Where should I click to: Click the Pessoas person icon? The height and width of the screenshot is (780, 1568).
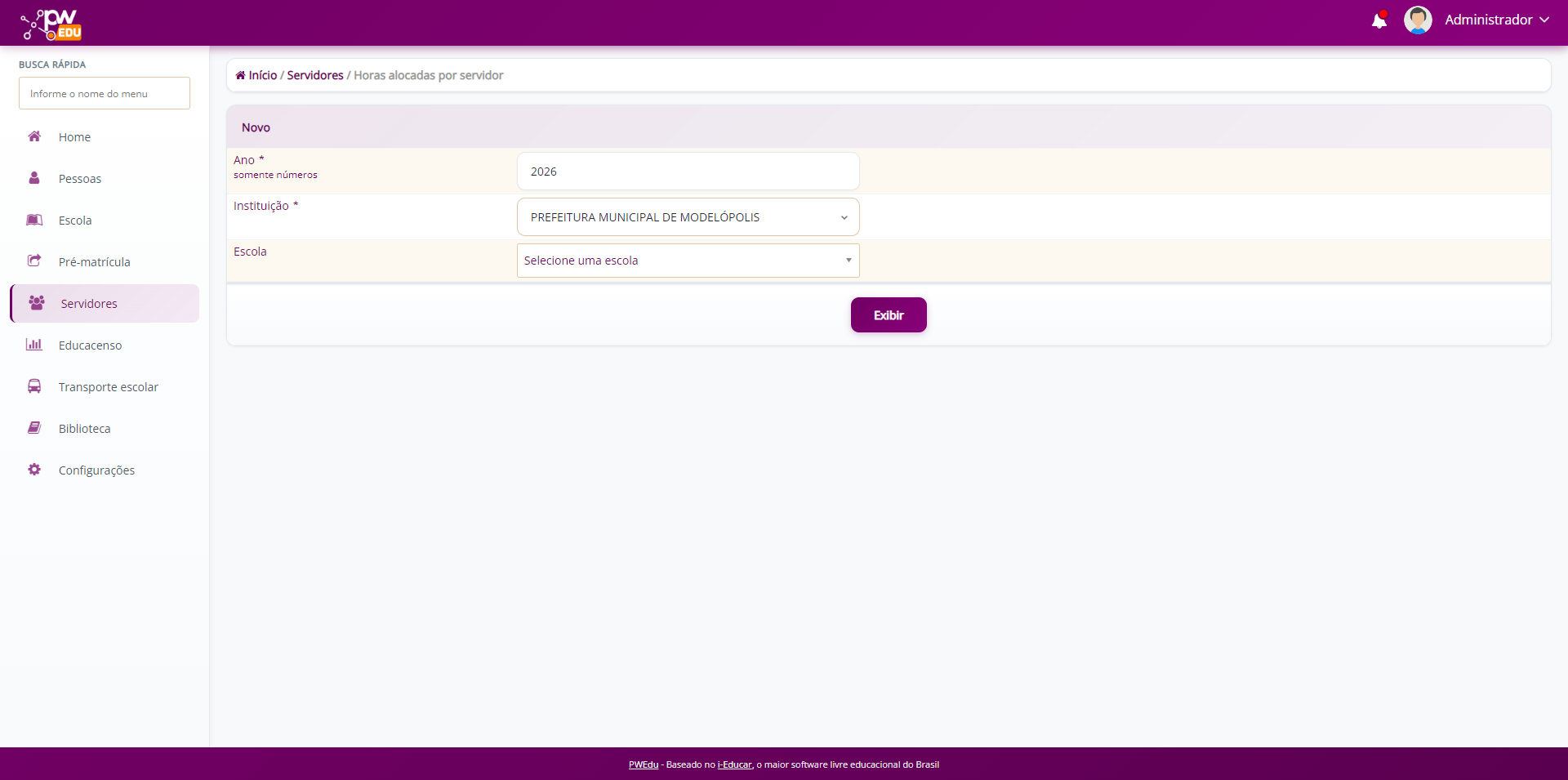34,178
